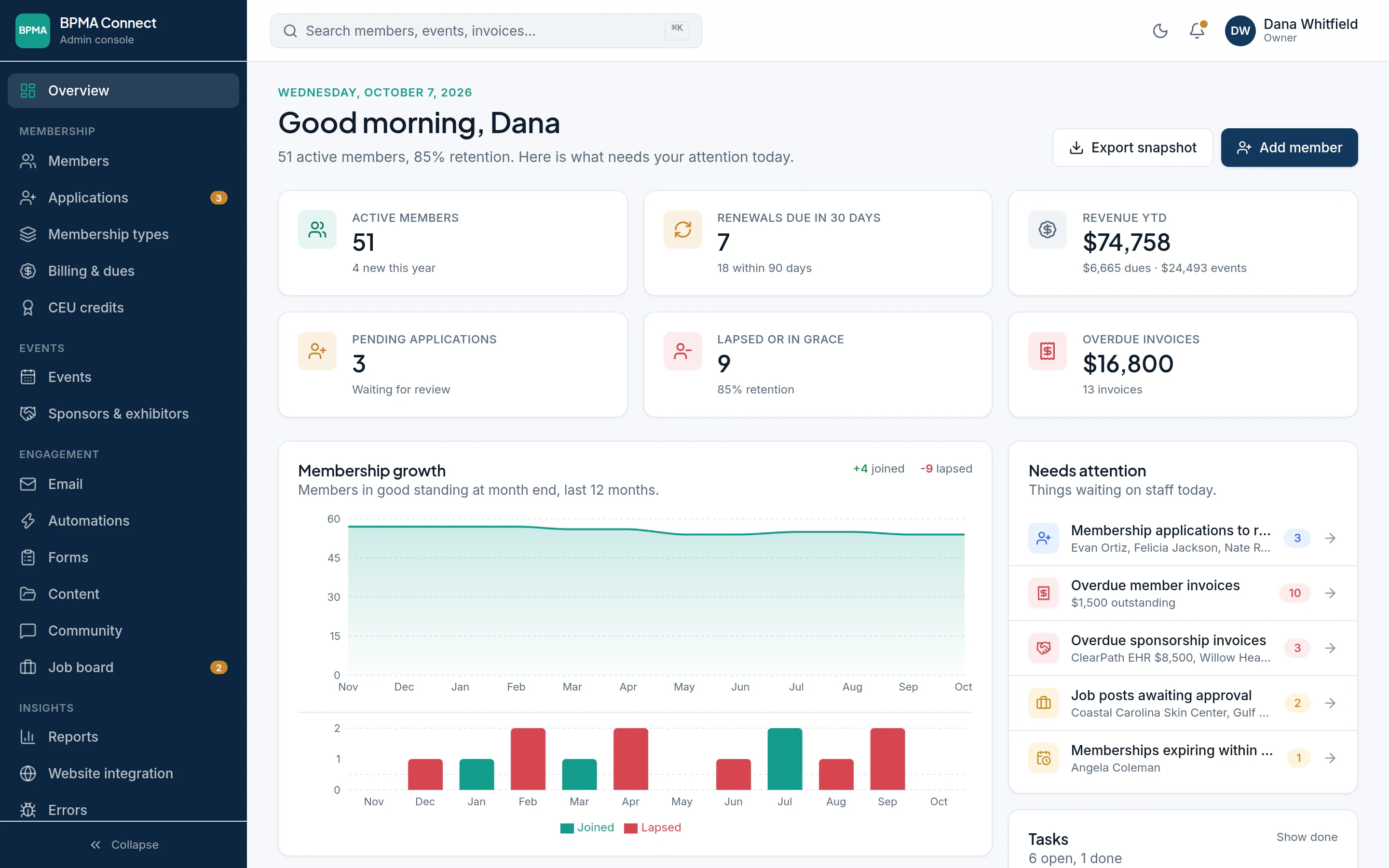Open notifications via the bell icon
The width and height of the screenshot is (1389, 868).
tap(1197, 30)
